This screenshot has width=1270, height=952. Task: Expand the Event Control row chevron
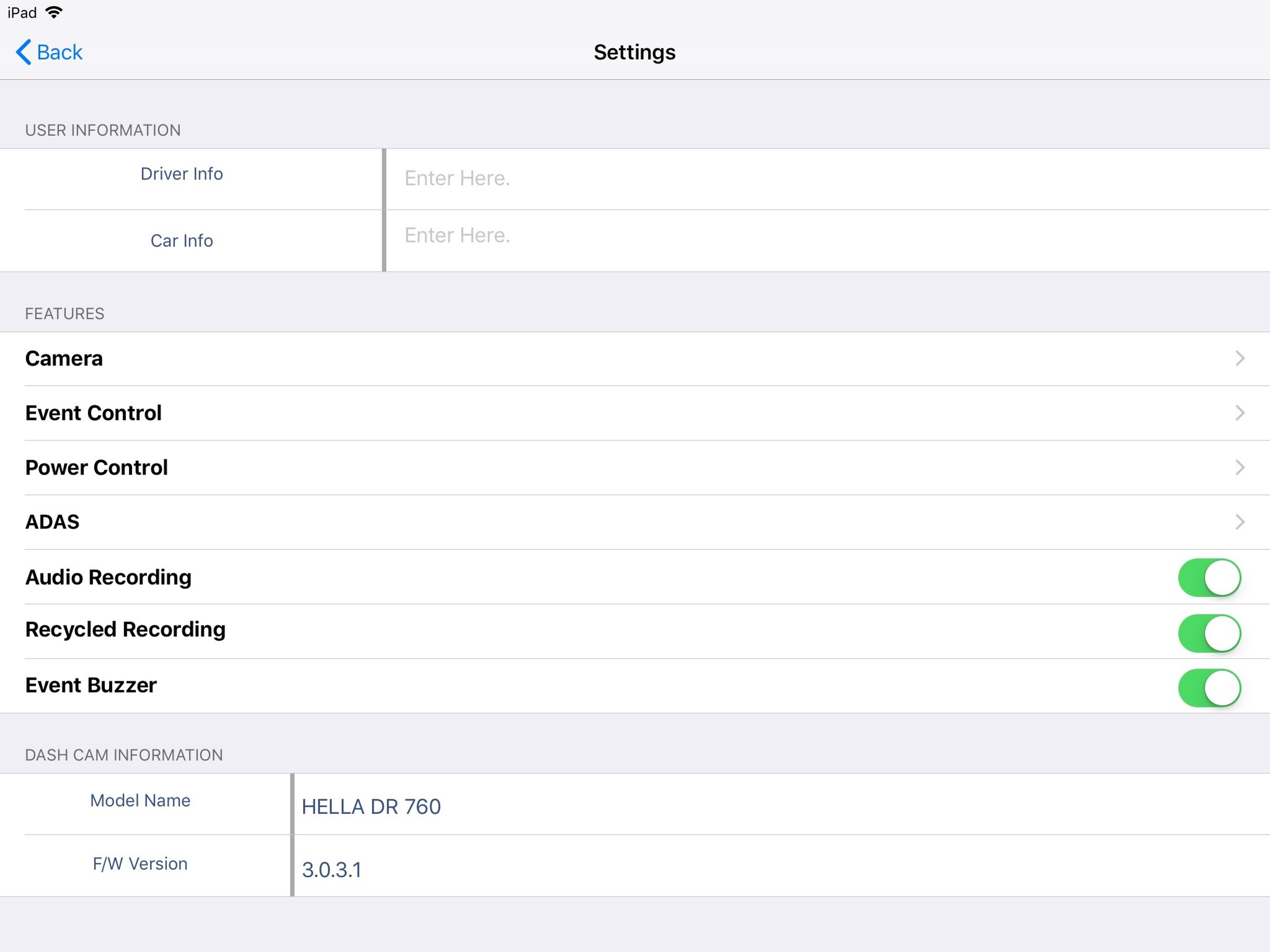click(x=1240, y=413)
